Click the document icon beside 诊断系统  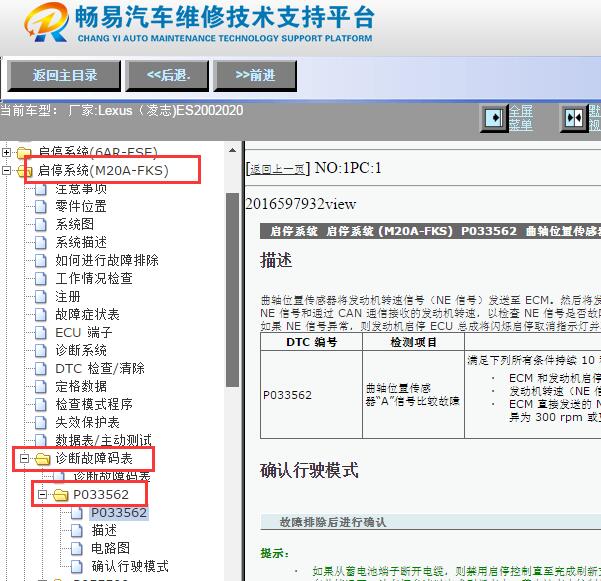pos(41,351)
